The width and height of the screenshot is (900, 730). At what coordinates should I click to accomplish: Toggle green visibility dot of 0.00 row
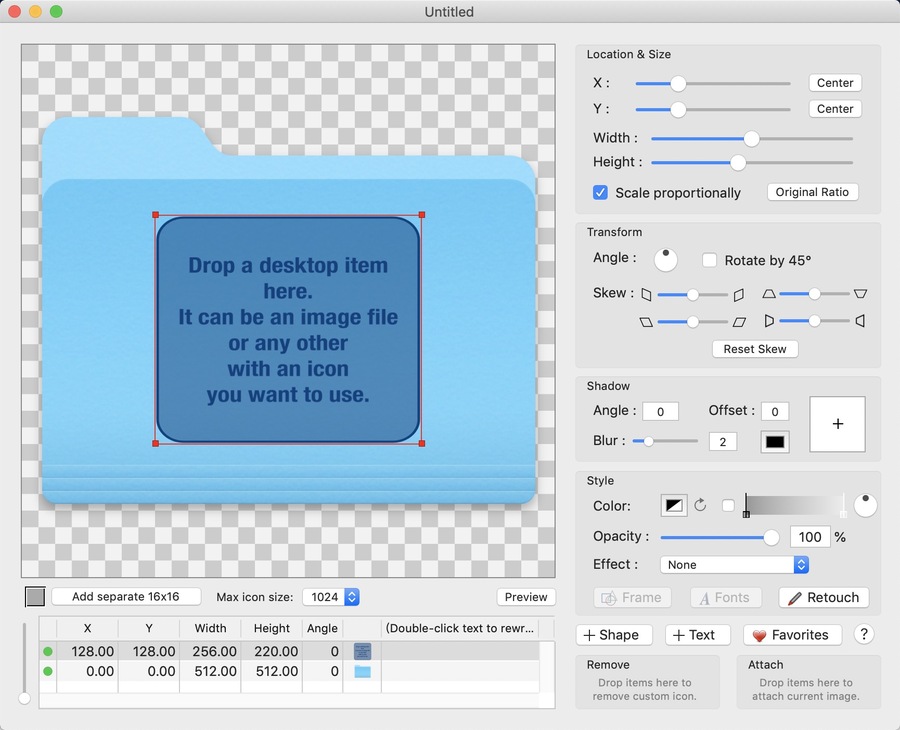coord(48,671)
